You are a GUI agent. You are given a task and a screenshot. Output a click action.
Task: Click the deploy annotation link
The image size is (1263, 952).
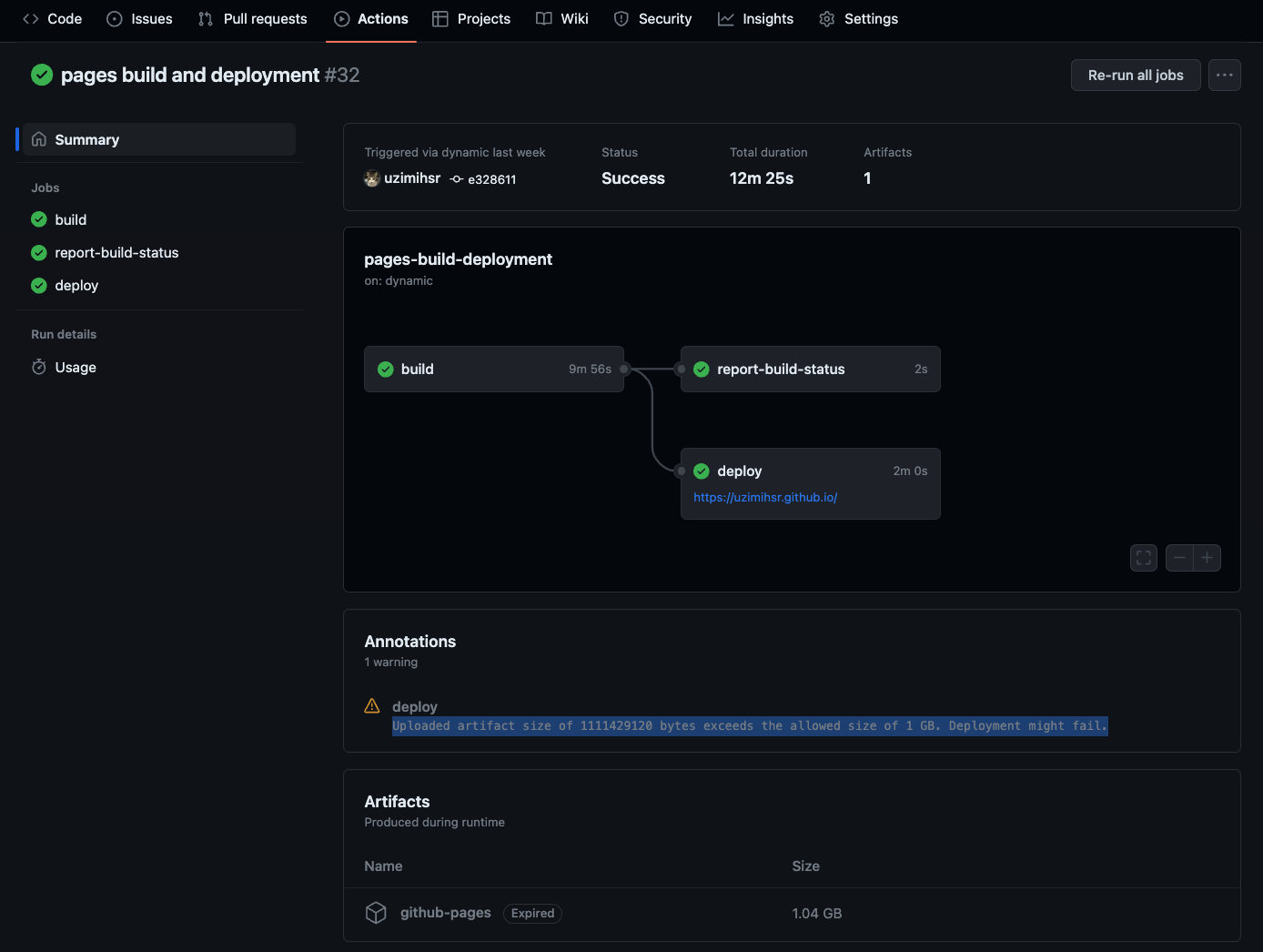click(x=415, y=706)
